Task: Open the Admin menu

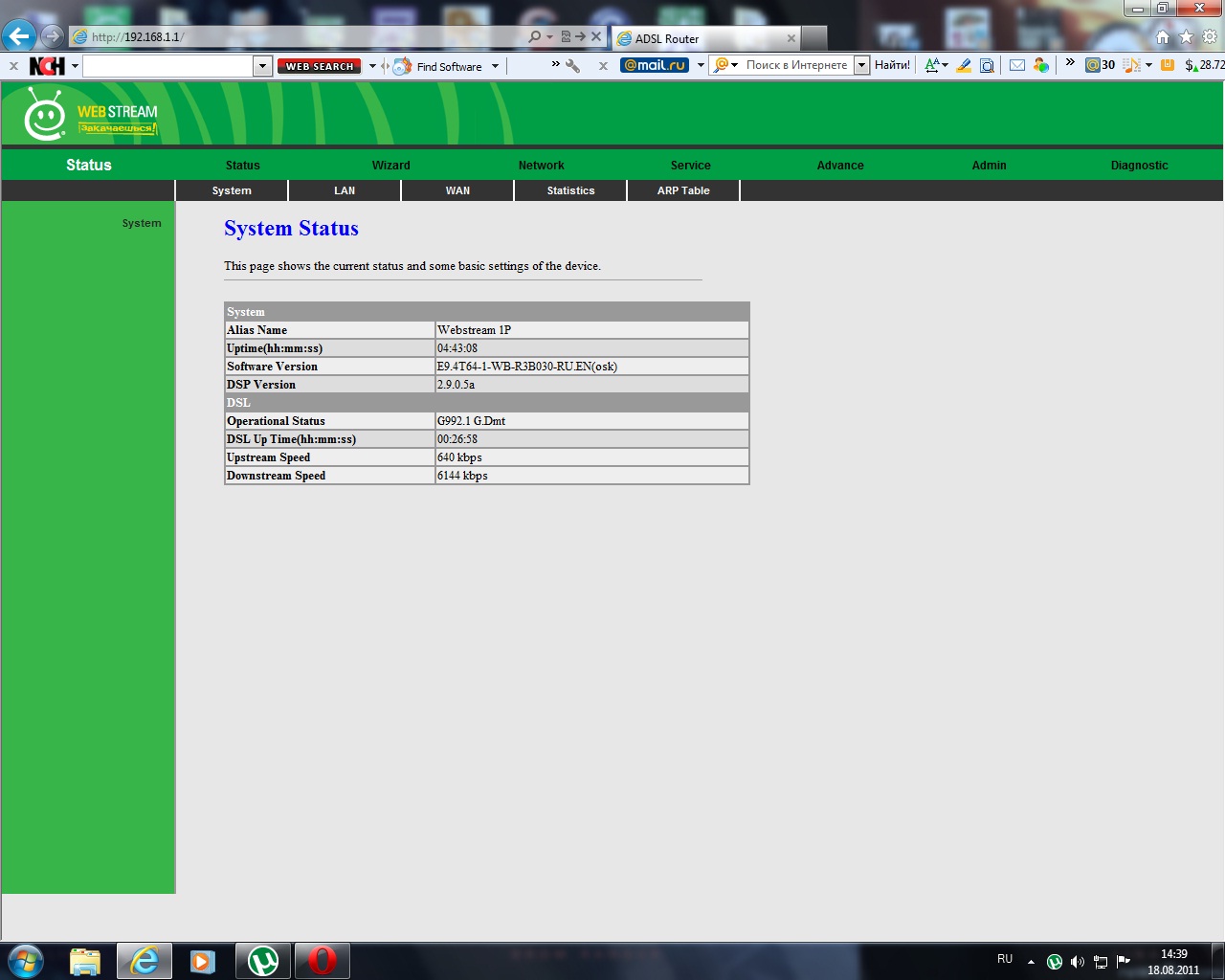Action: (x=990, y=166)
